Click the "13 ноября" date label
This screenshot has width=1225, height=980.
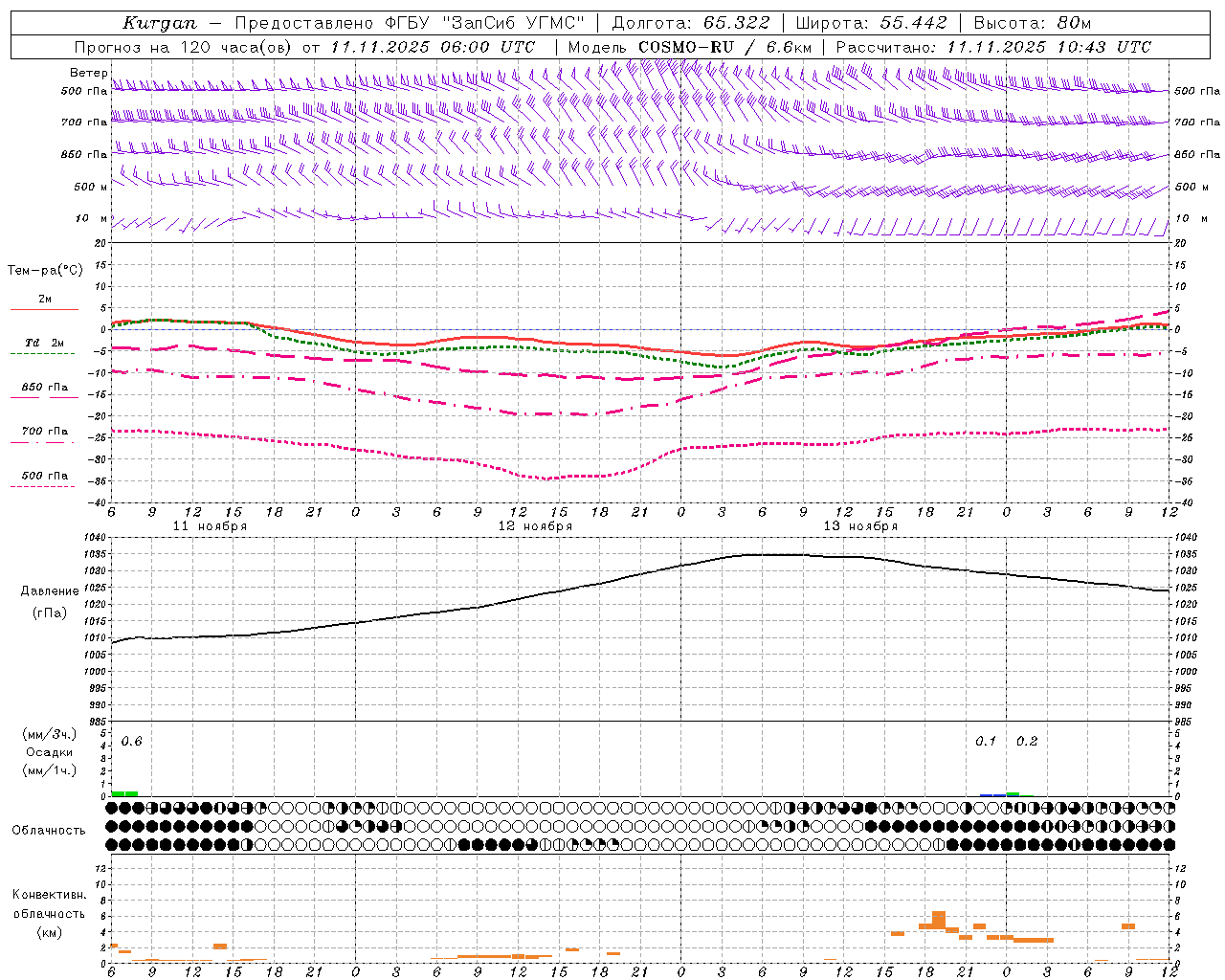pyautogui.click(x=860, y=526)
